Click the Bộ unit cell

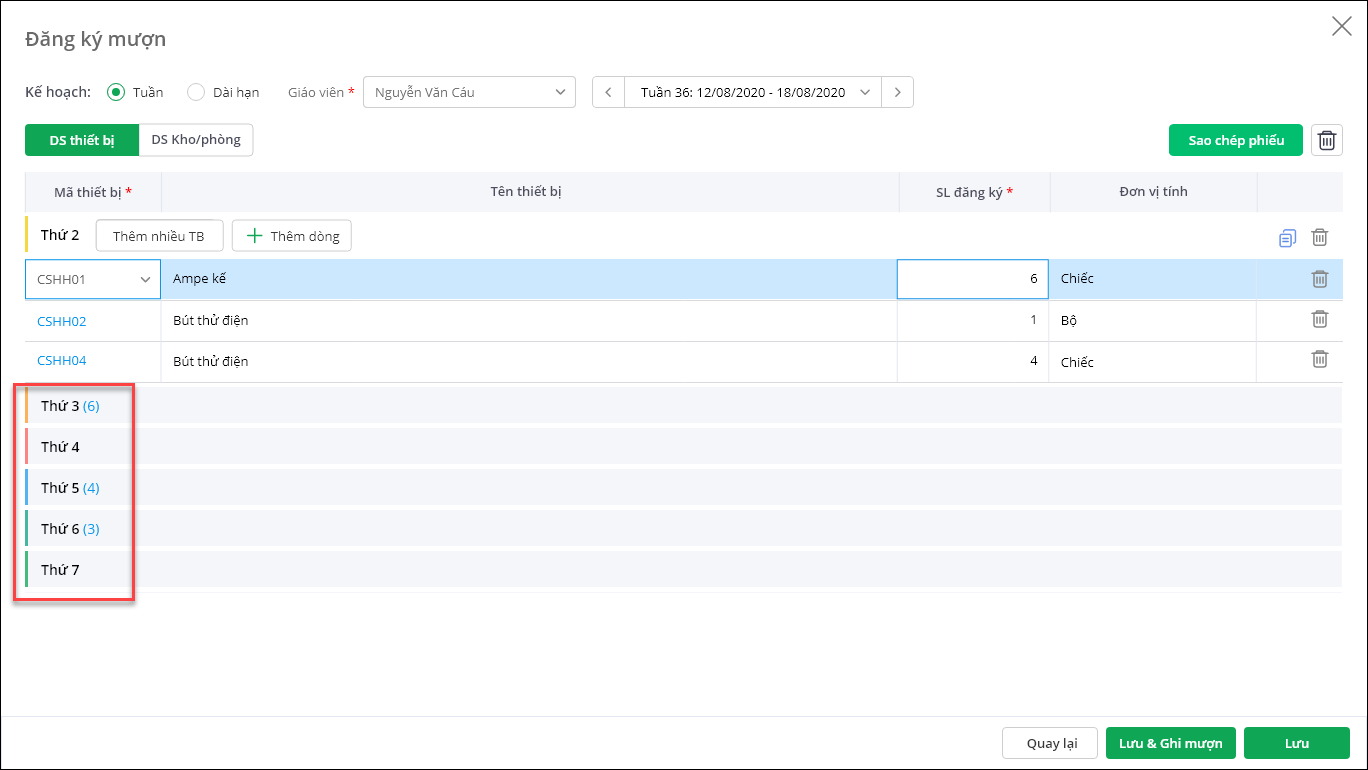1153,321
